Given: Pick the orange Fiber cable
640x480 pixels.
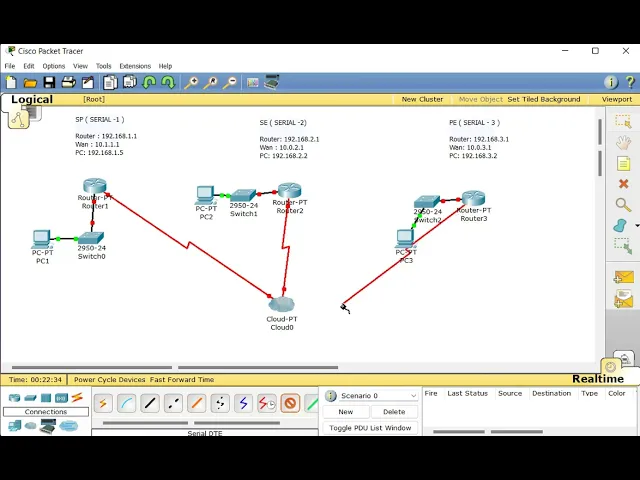Looking at the screenshot, I should 197,403.
